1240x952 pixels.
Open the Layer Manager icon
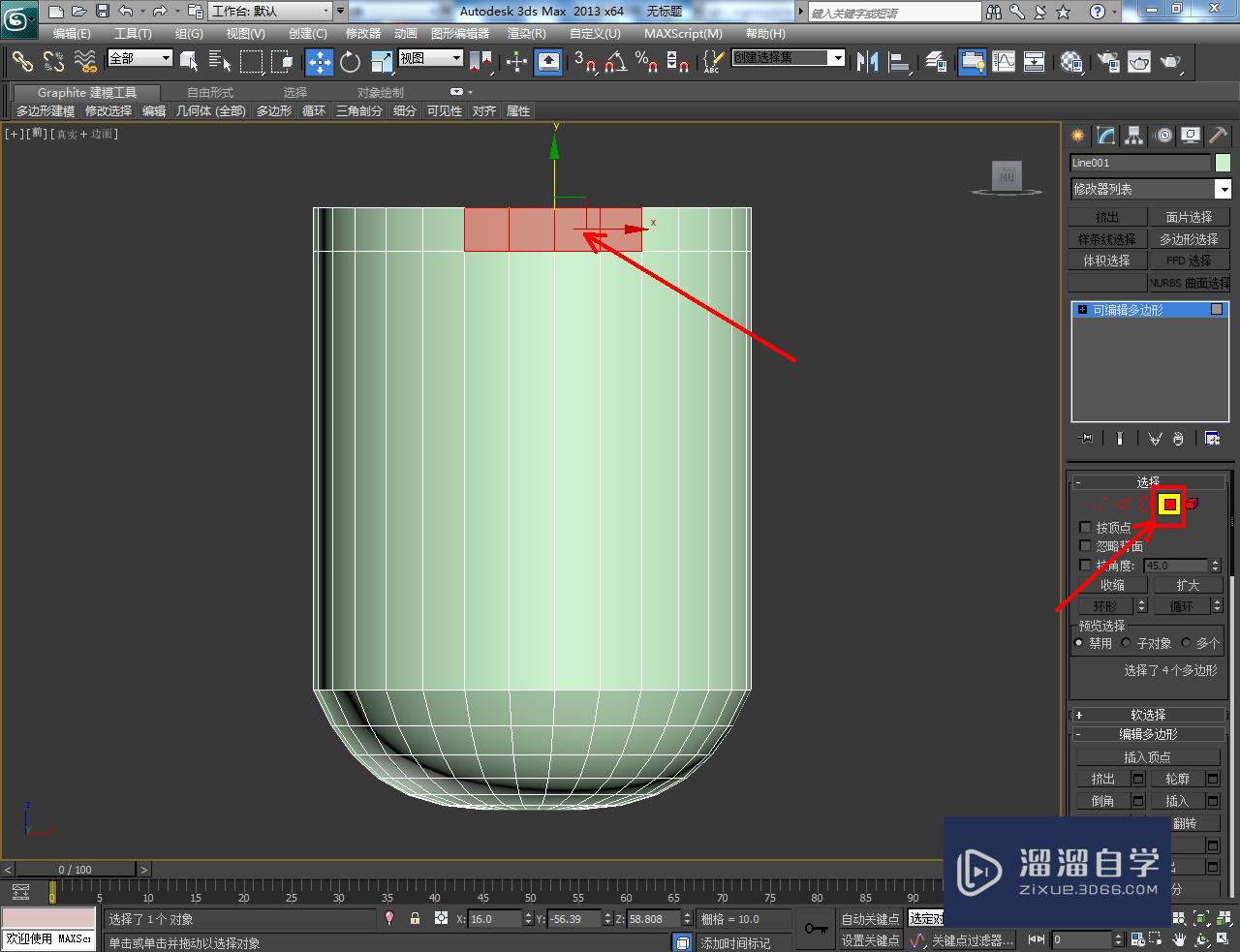[x=936, y=61]
